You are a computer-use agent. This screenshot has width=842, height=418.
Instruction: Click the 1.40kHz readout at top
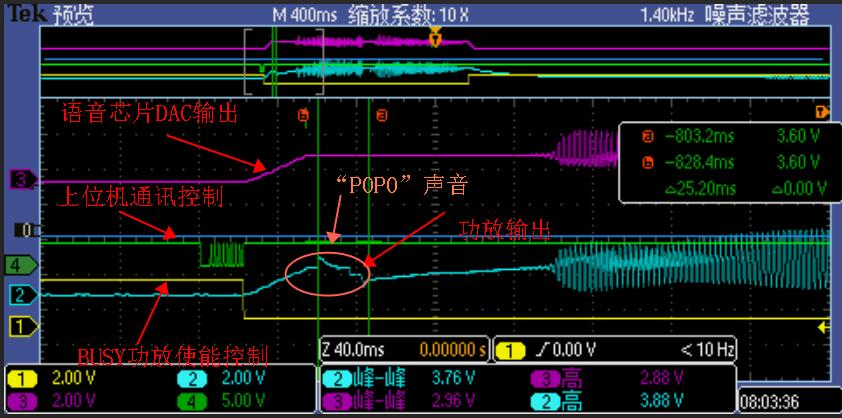coord(669,15)
